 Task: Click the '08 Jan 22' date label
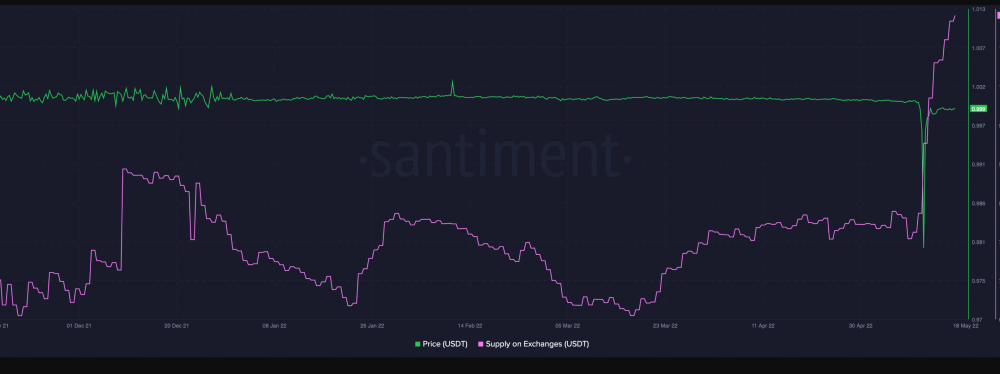[x=274, y=325]
